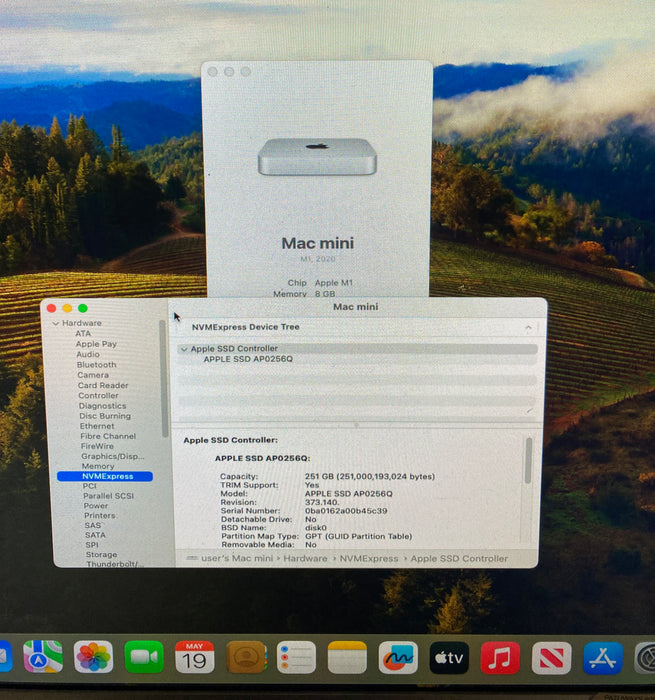Select the APPLE SSD AP0256Q tree row

point(357,359)
